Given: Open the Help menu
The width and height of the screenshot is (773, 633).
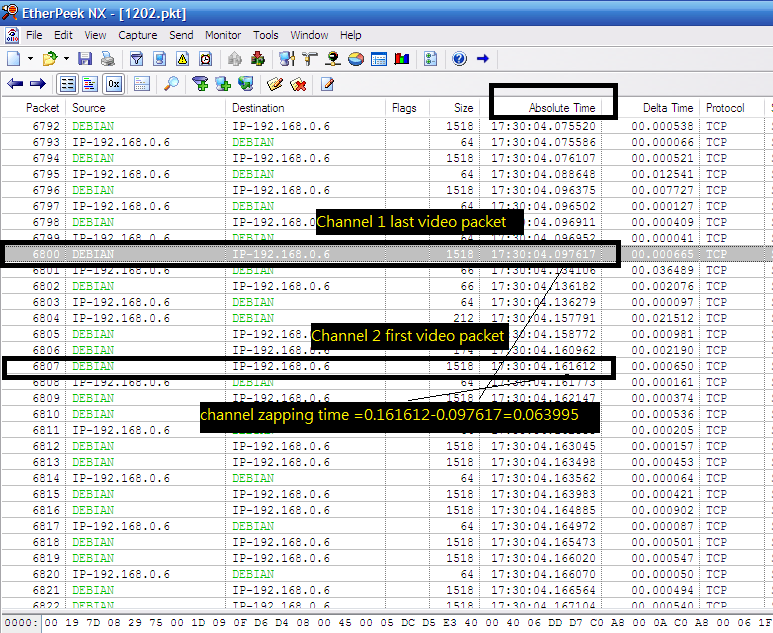Looking at the screenshot, I should (x=351, y=35).
